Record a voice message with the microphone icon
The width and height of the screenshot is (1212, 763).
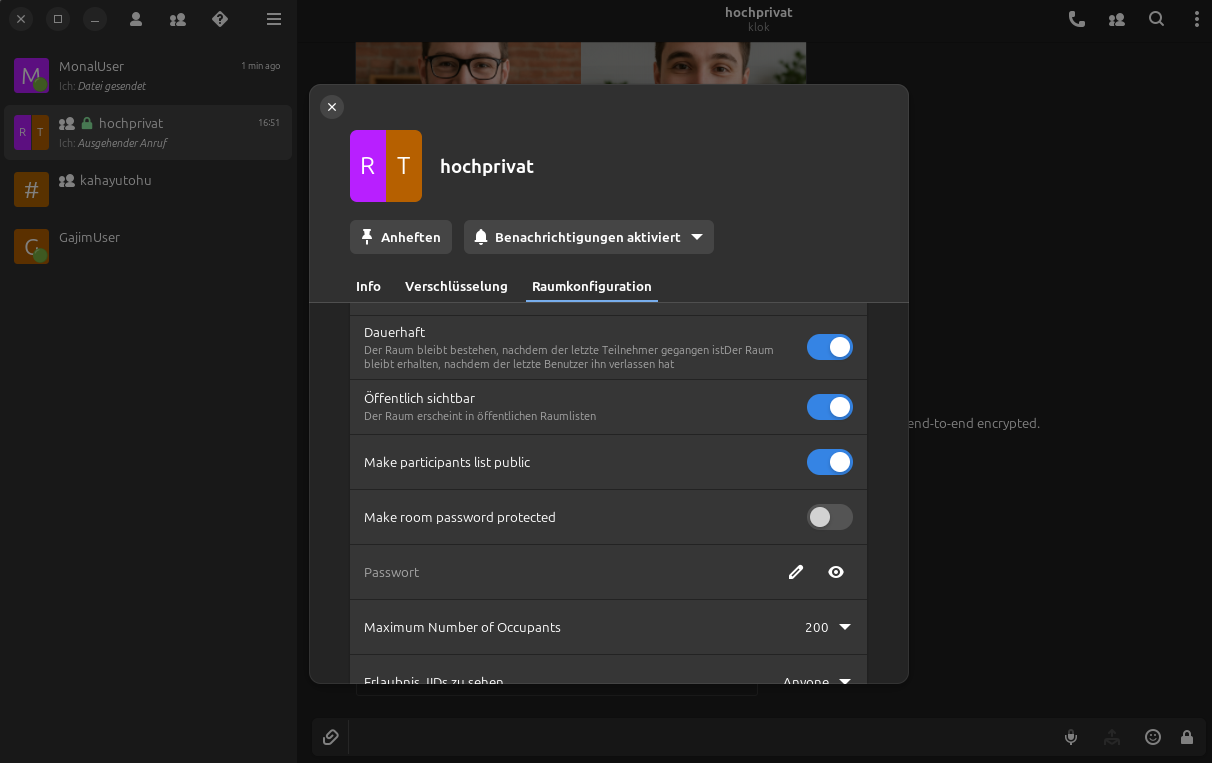(1070, 737)
